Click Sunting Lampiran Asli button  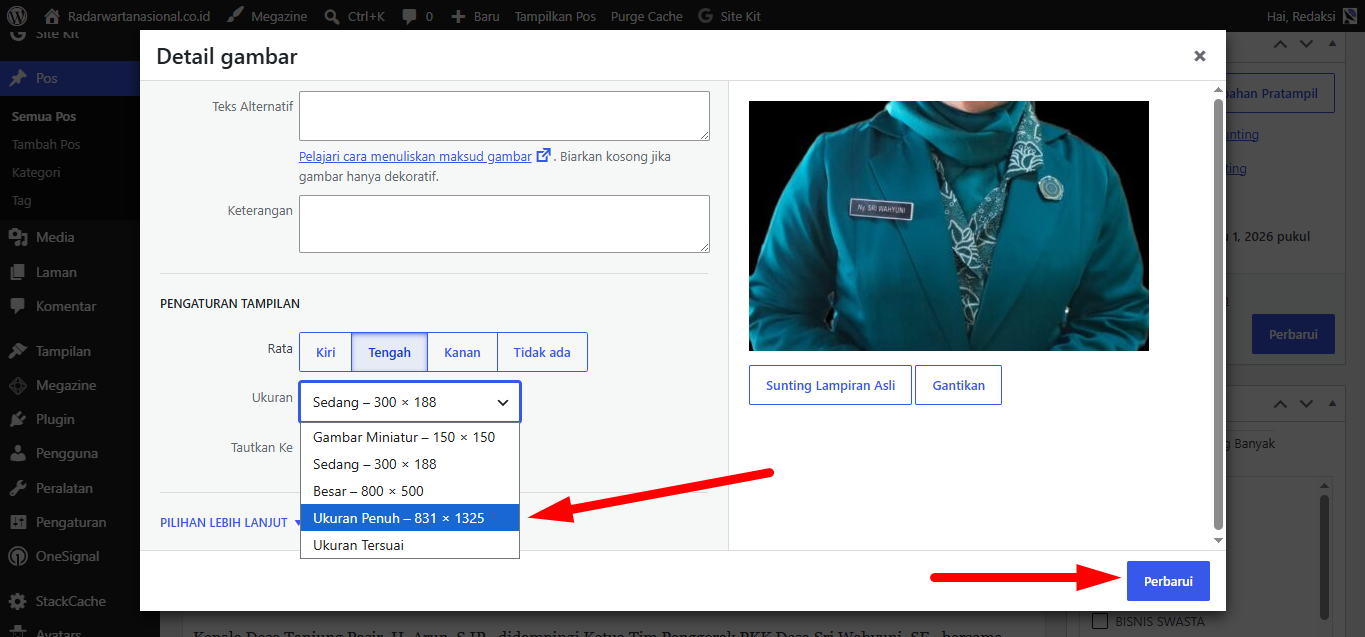tap(830, 385)
